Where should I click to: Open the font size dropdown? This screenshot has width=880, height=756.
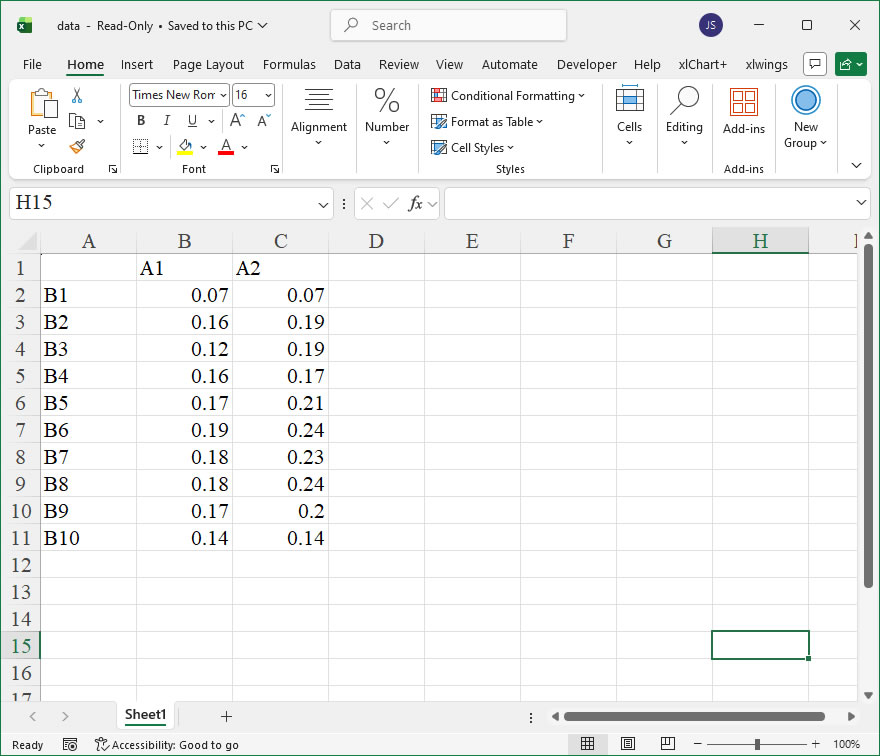point(268,95)
